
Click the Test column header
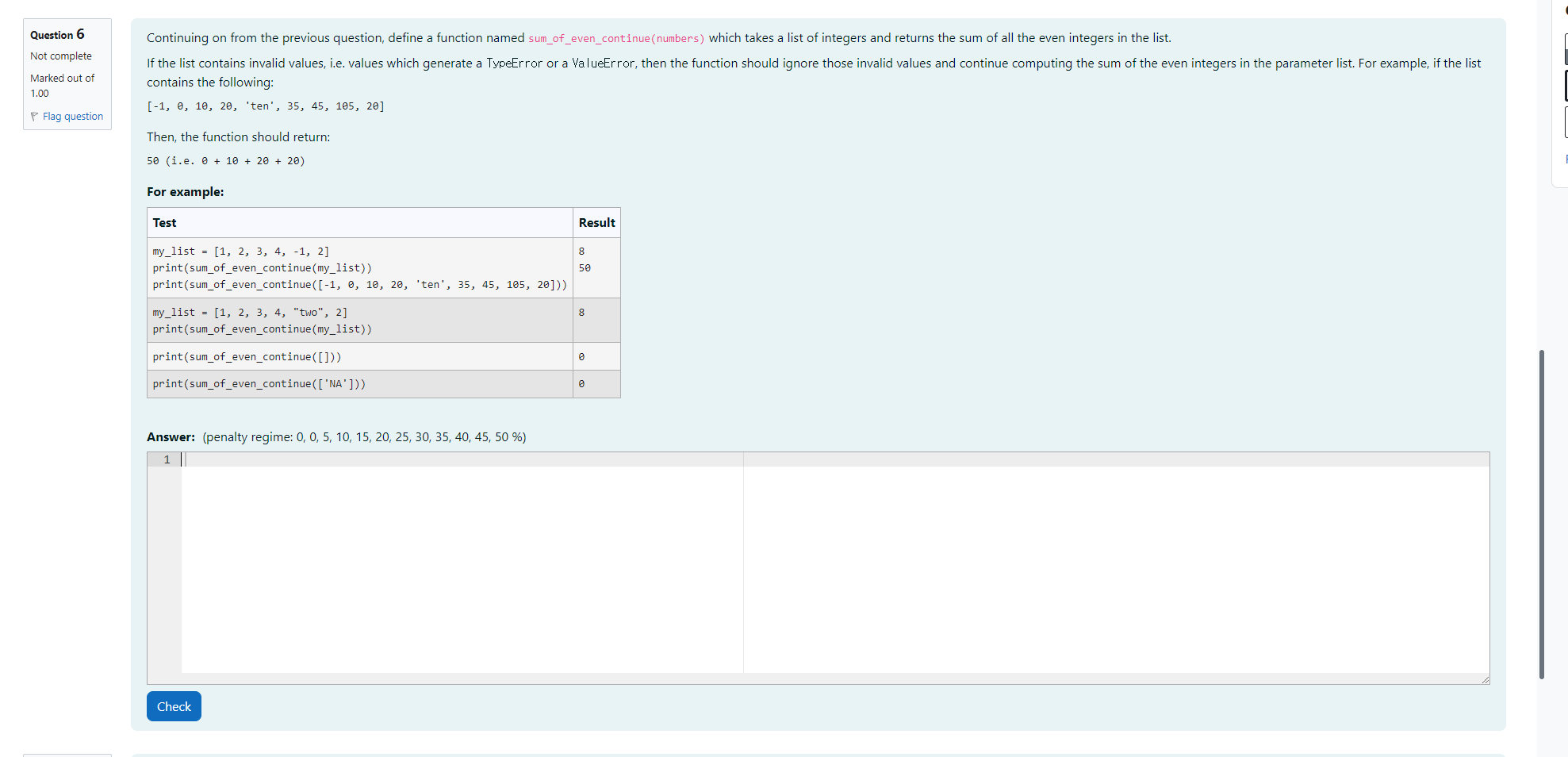point(164,222)
